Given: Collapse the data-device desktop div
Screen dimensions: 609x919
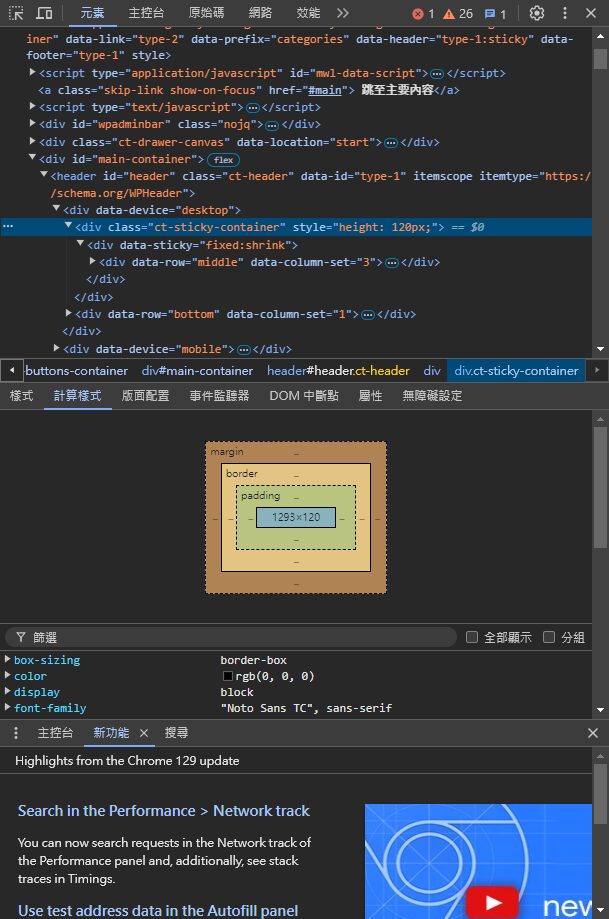Looking at the screenshot, I should click(x=56, y=208).
